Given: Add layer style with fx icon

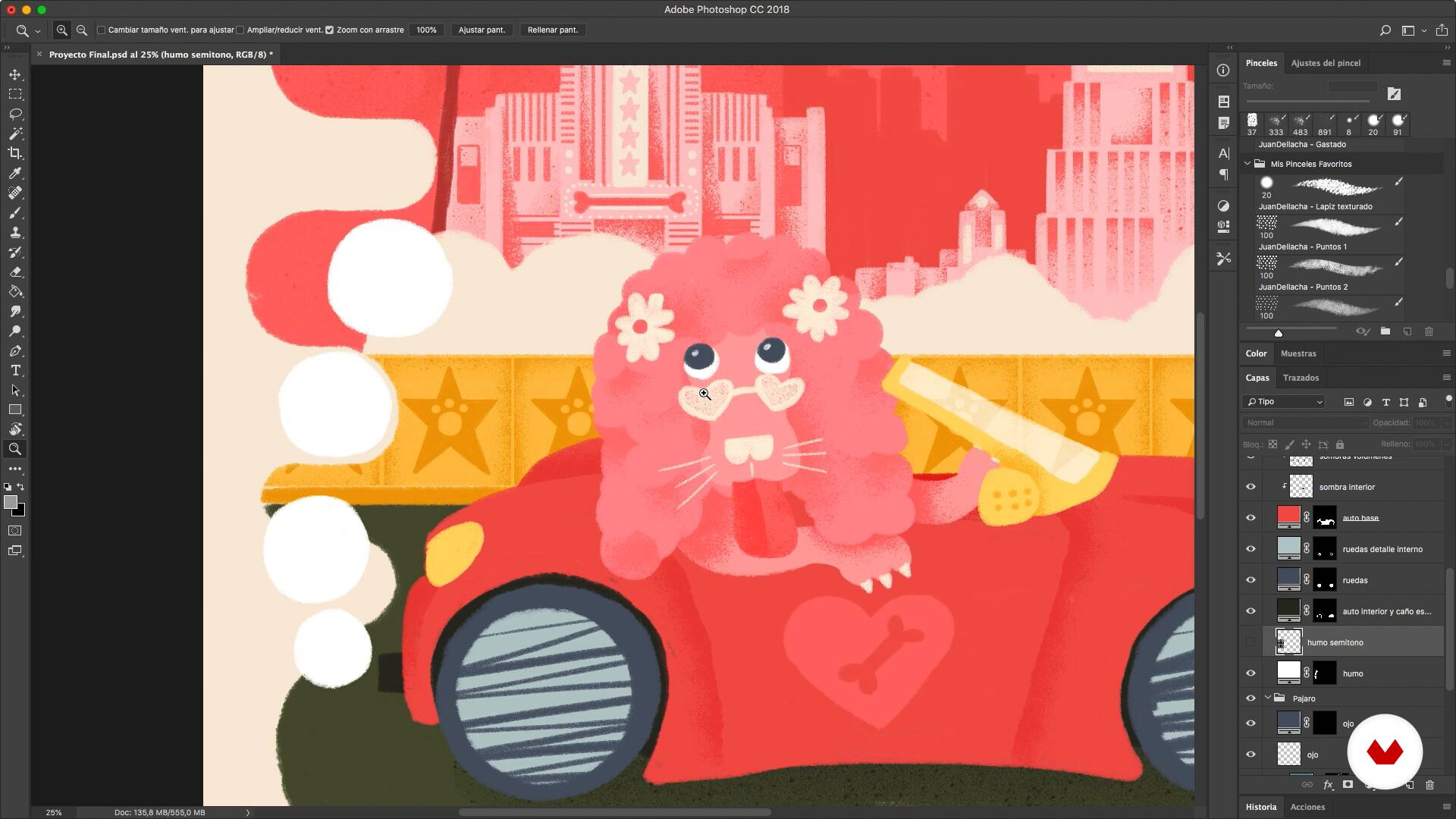Looking at the screenshot, I should [x=1328, y=785].
